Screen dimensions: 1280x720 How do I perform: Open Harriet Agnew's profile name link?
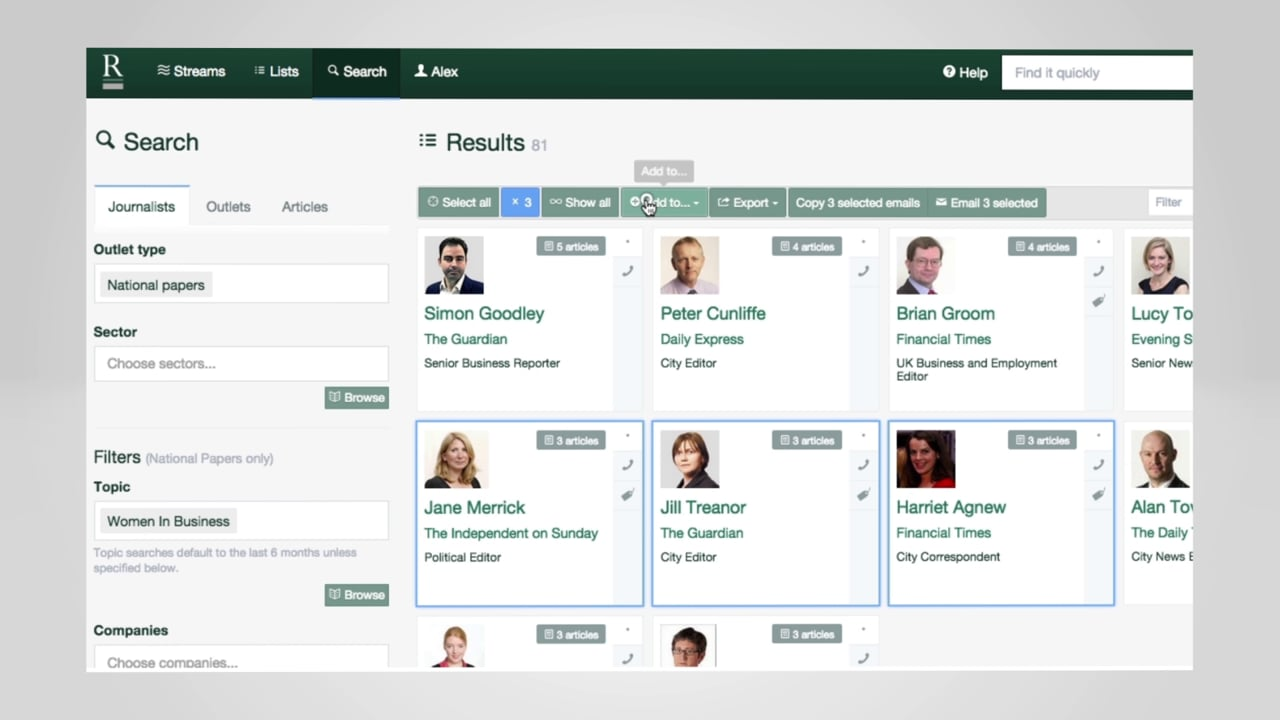pos(951,507)
